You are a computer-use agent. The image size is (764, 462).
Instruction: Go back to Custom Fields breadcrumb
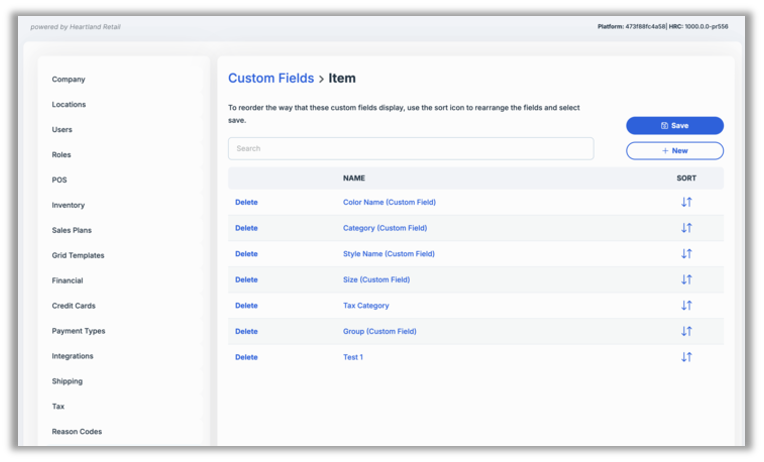[x=270, y=78]
